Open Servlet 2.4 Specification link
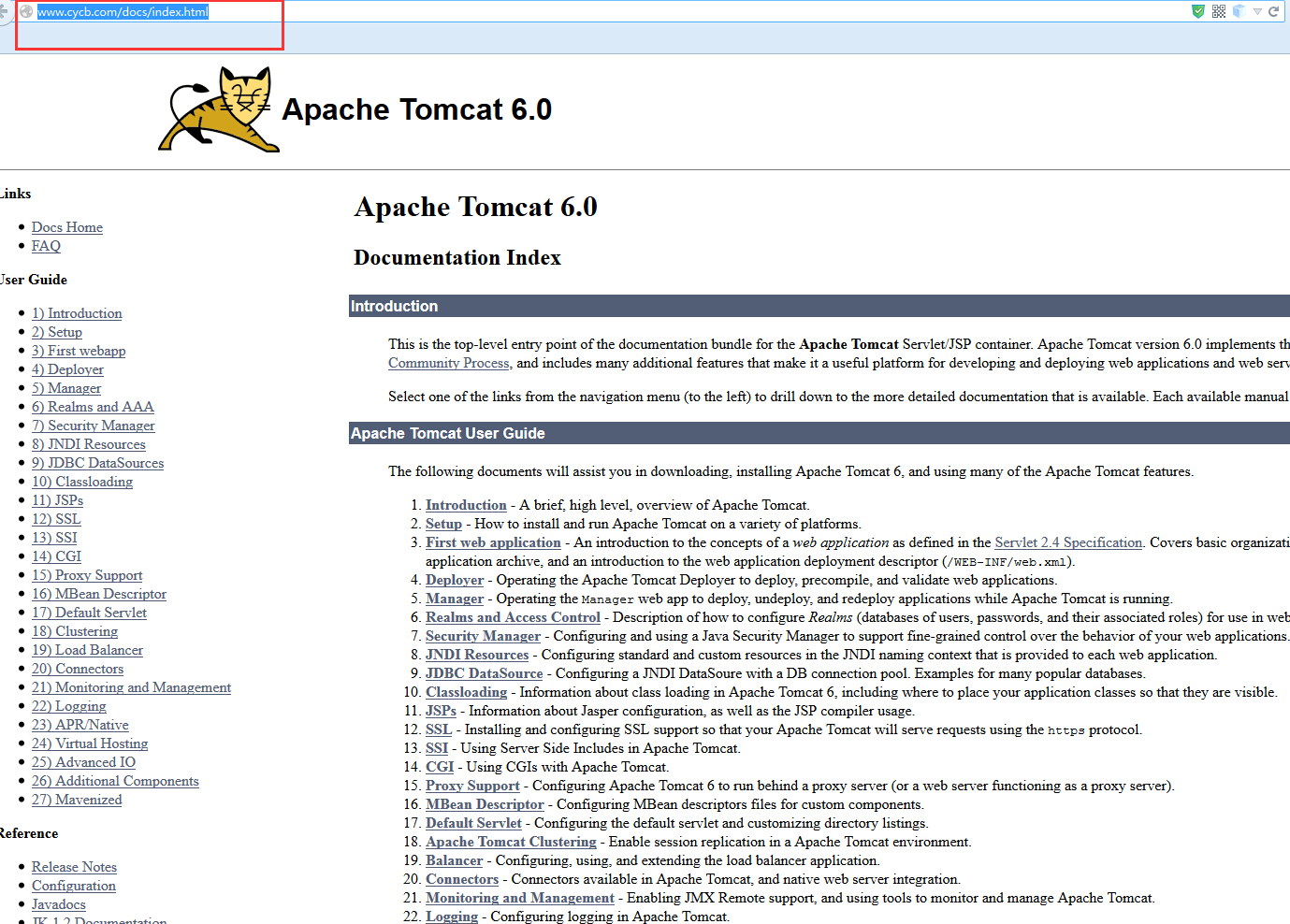This screenshot has width=1290, height=924. tap(1068, 542)
